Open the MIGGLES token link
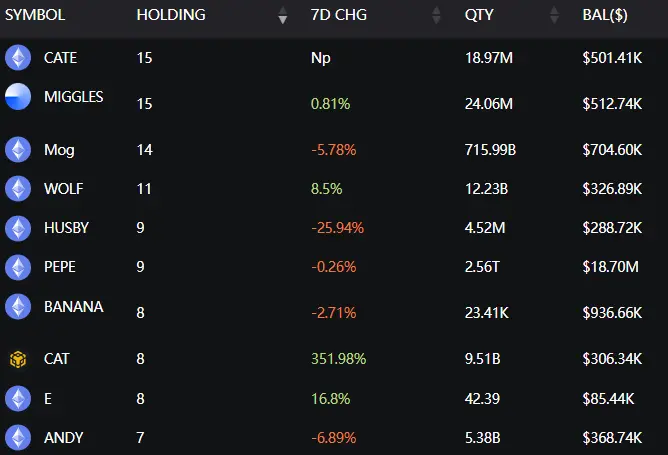The height and width of the screenshot is (455, 668). coord(73,97)
